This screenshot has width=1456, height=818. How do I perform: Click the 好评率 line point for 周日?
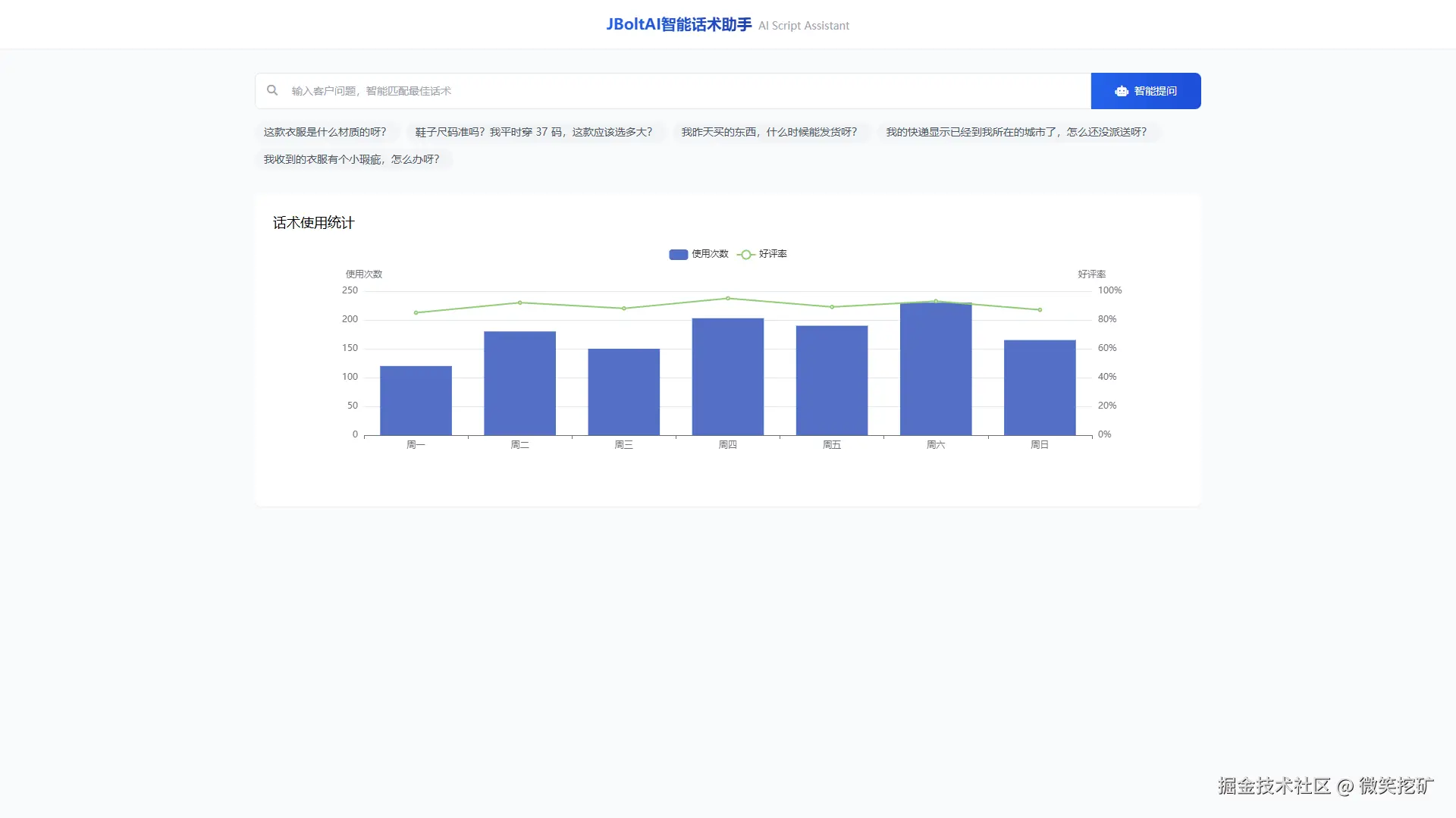point(1040,310)
